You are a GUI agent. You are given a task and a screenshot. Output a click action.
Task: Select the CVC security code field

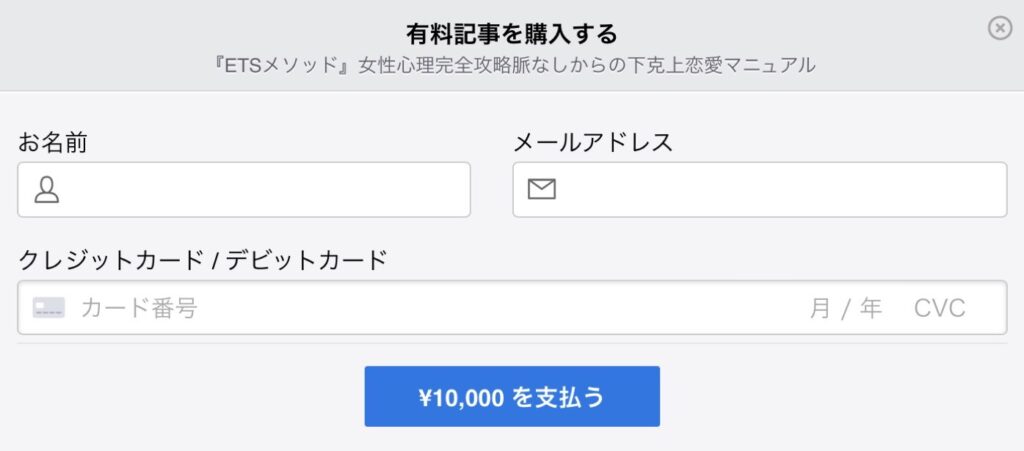tap(939, 308)
